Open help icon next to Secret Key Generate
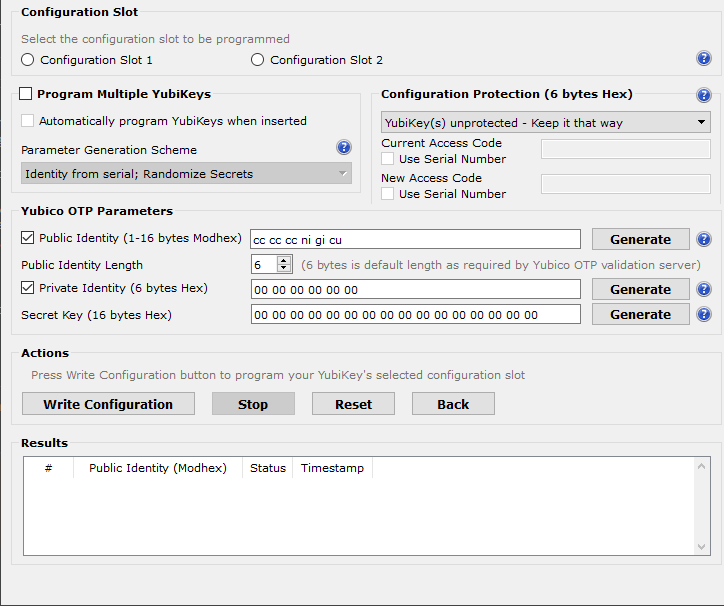Image resolution: width=724 pixels, height=606 pixels. [x=703, y=315]
